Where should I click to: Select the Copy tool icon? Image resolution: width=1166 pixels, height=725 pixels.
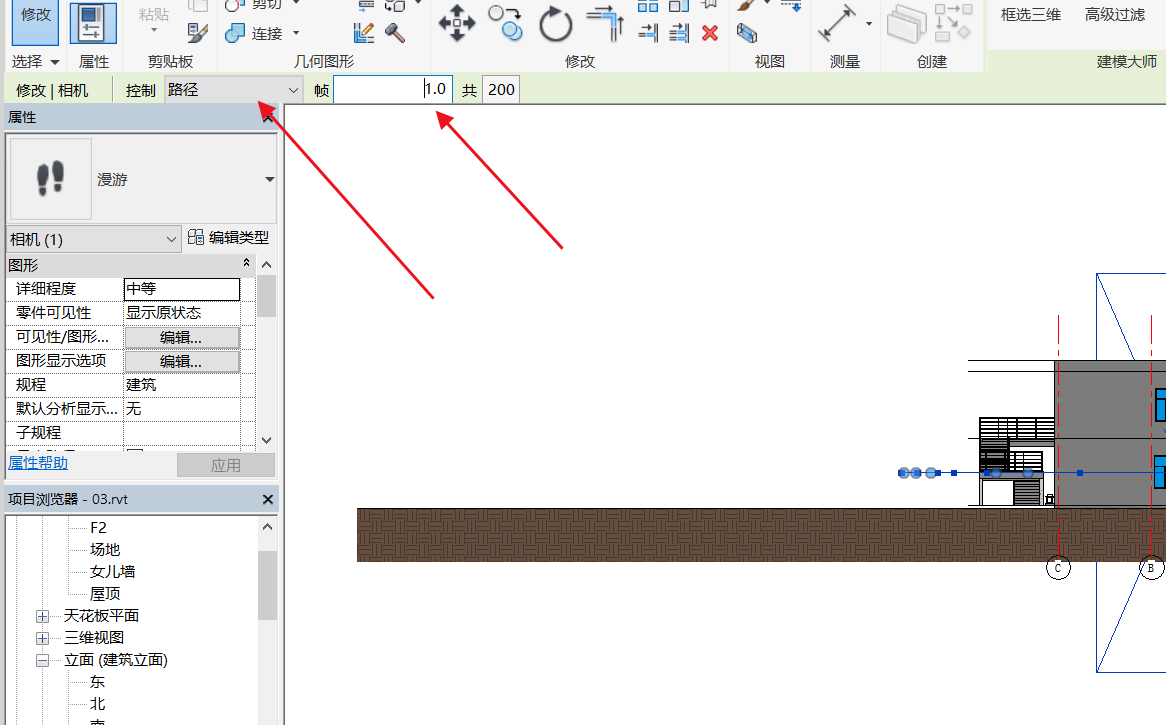[506, 23]
